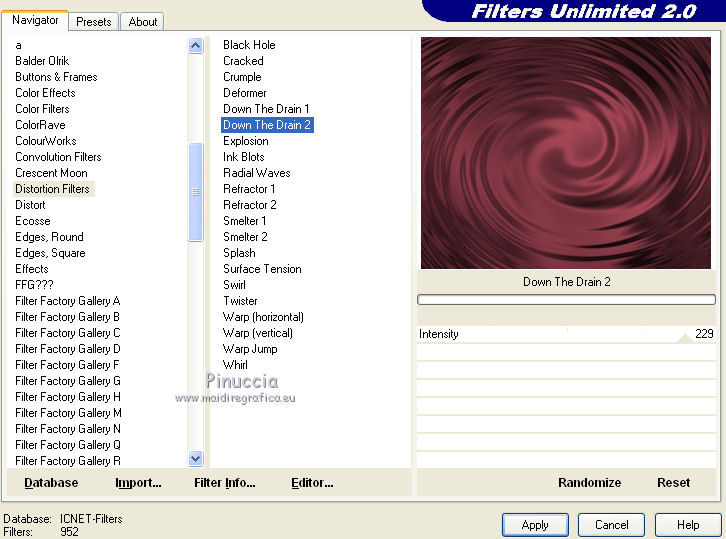
Task: Select the Color Effects category
Action: [x=45, y=93]
